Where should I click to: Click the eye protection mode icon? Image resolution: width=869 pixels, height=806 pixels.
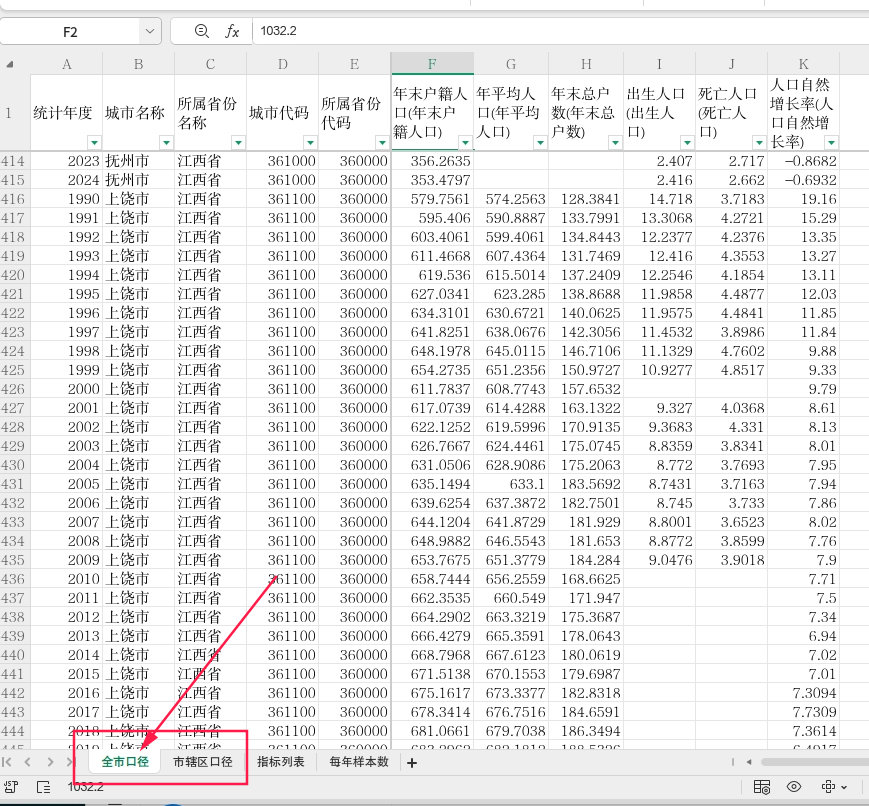pos(794,787)
